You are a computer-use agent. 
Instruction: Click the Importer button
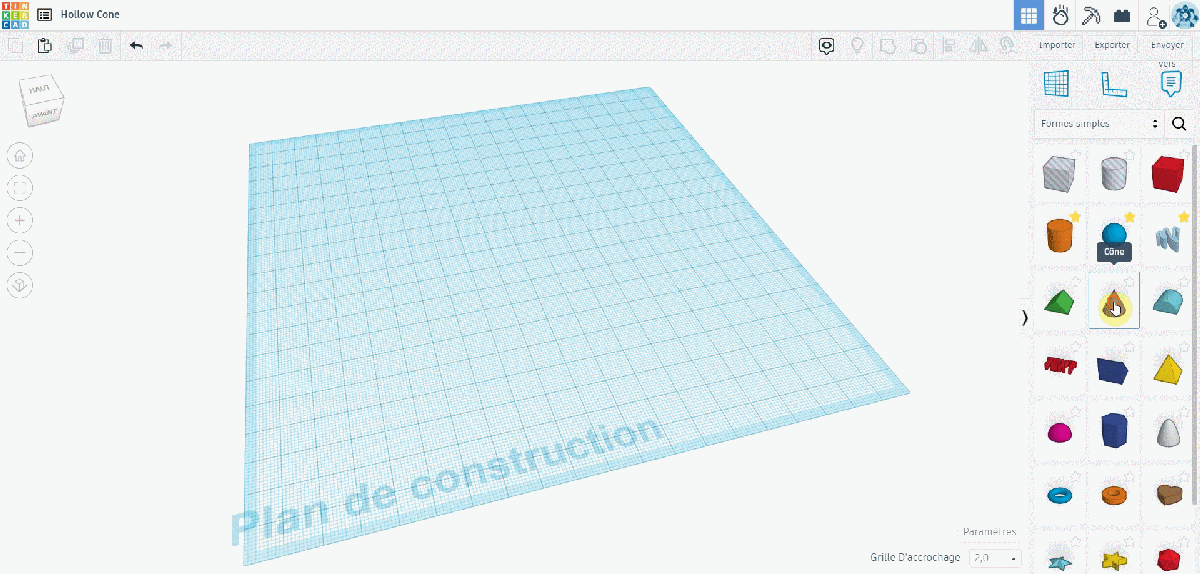click(x=1057, y=45)
